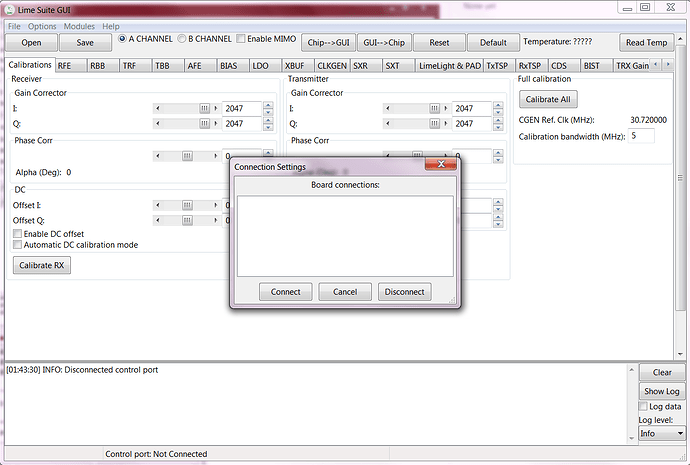Viewport: 690px width, 465px height.
Task: Toggle Automatic DC calibration mode checkbox
Action: 18,245
